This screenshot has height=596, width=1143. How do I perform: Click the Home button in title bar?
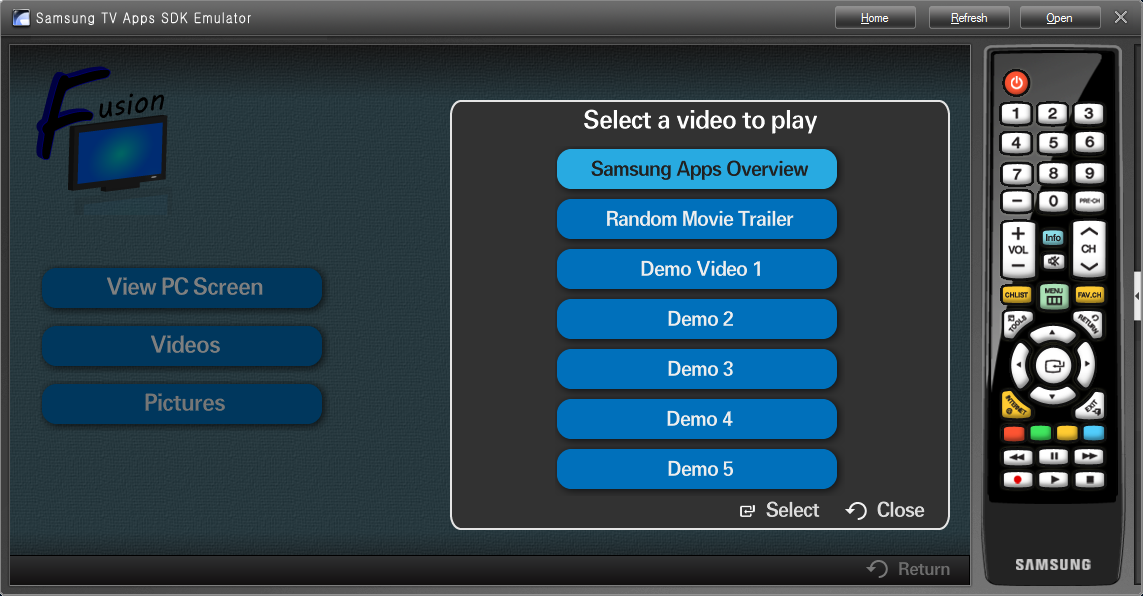pos(875,17)
